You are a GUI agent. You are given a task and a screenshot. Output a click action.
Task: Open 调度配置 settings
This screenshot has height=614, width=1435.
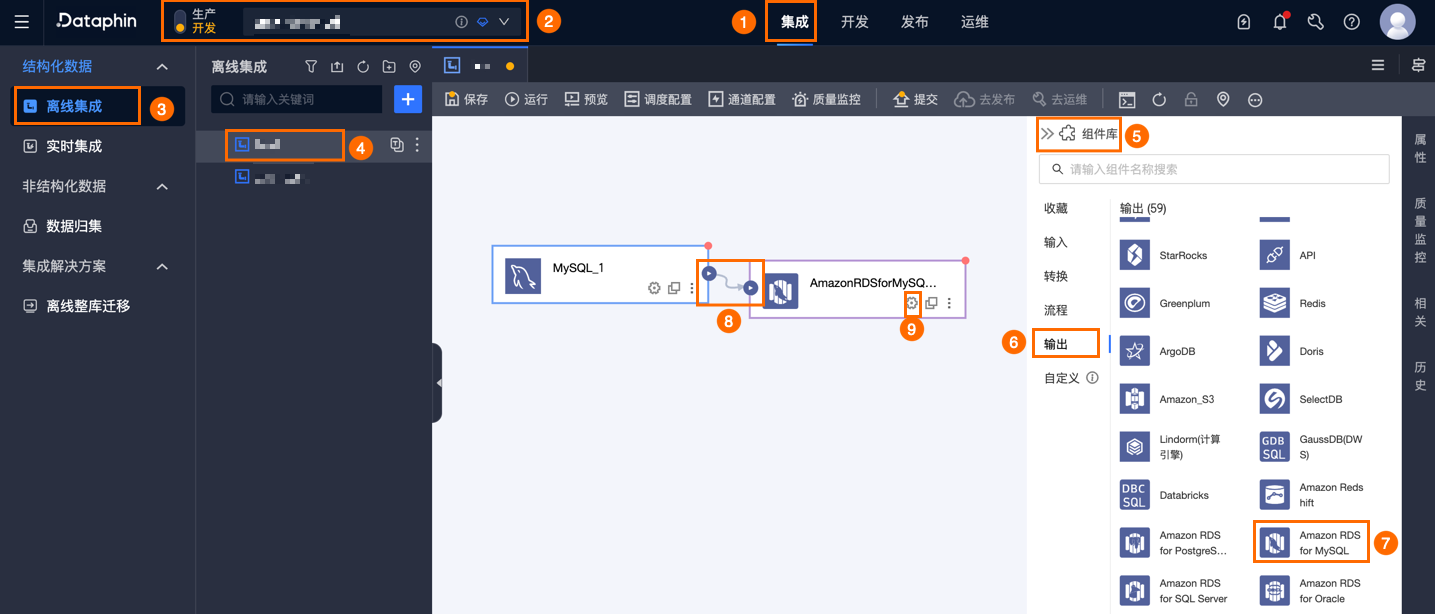pos(658,99)
